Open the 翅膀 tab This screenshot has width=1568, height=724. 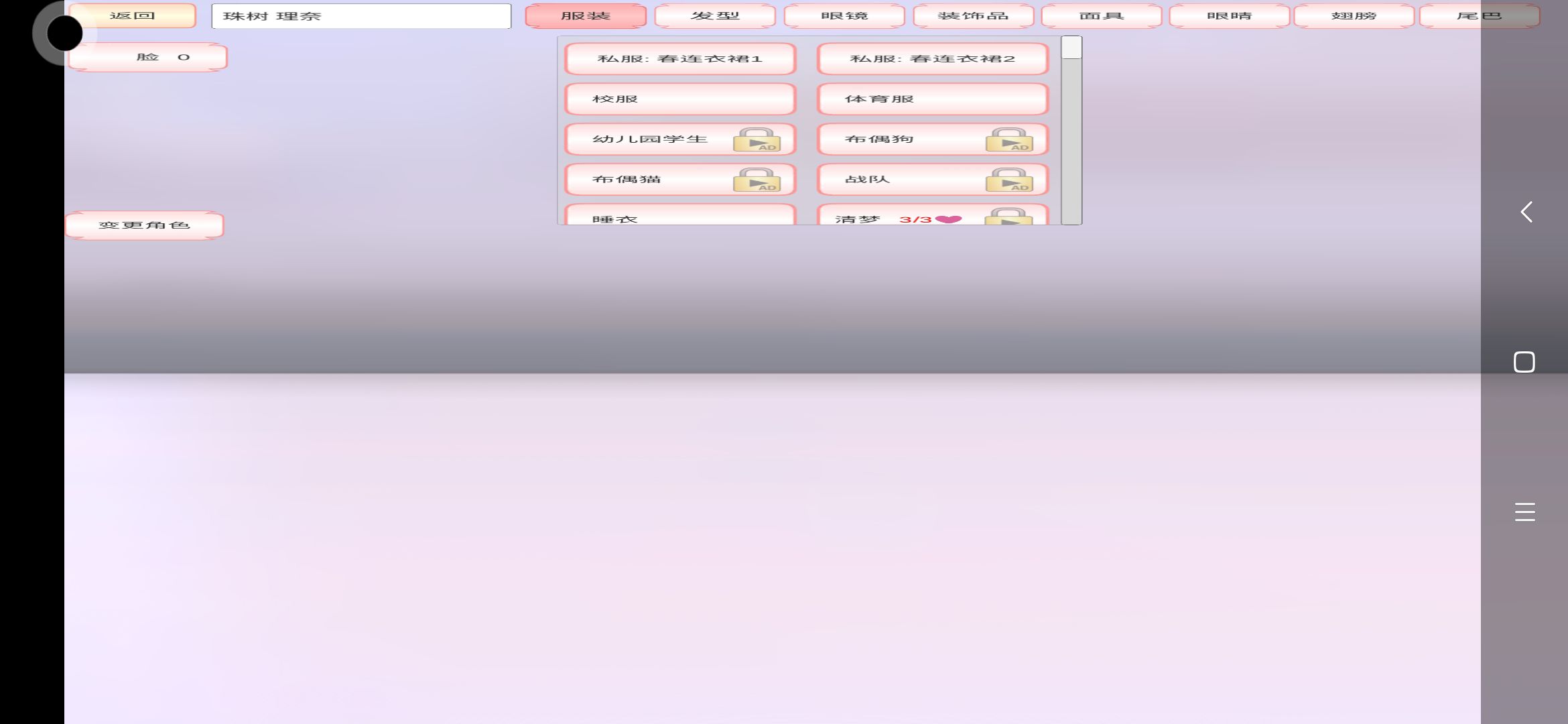click(1354, 16)
